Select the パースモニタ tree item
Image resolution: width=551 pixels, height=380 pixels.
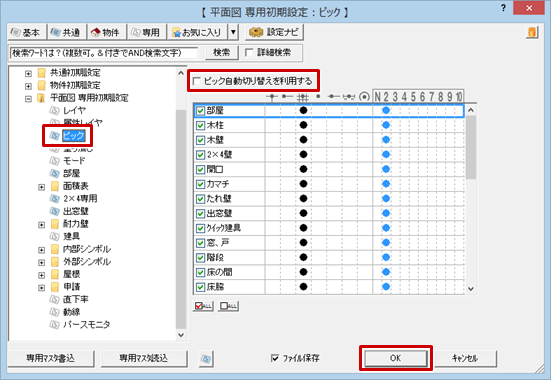86,324
